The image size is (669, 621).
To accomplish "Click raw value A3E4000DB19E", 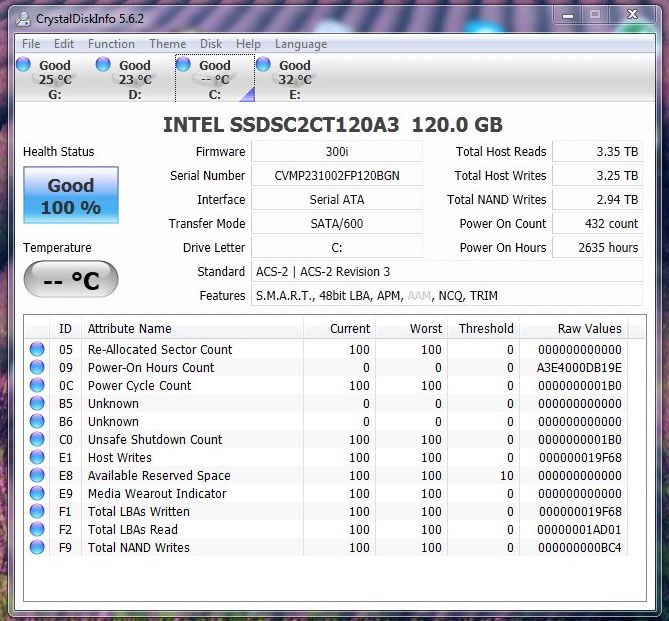I will click(x=579, y=367).
